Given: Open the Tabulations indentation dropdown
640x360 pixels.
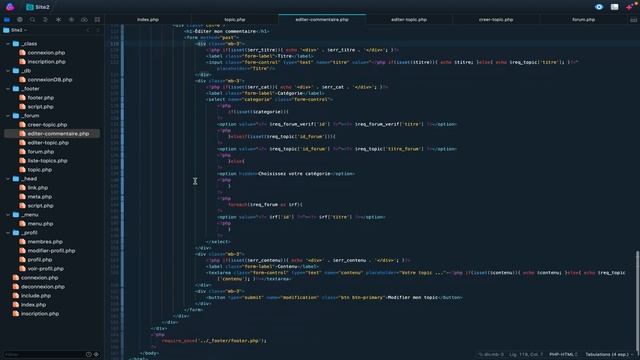Looking at the screenshot, I should click(x=609, y=354).
